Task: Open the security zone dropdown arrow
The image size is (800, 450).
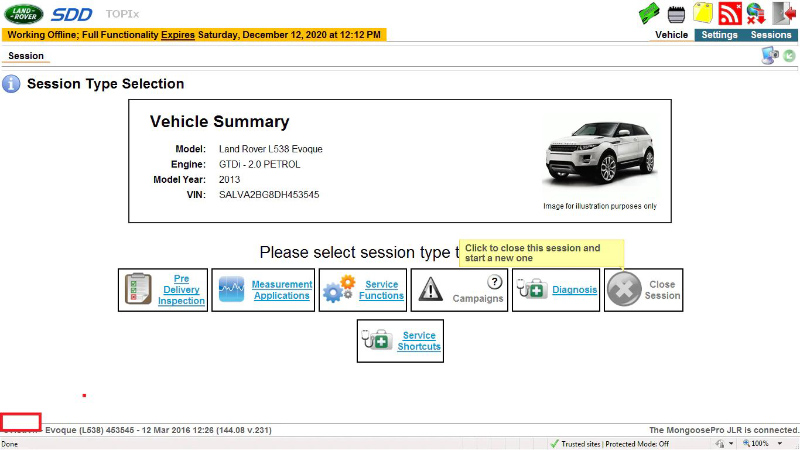Action: coord(731,444)
